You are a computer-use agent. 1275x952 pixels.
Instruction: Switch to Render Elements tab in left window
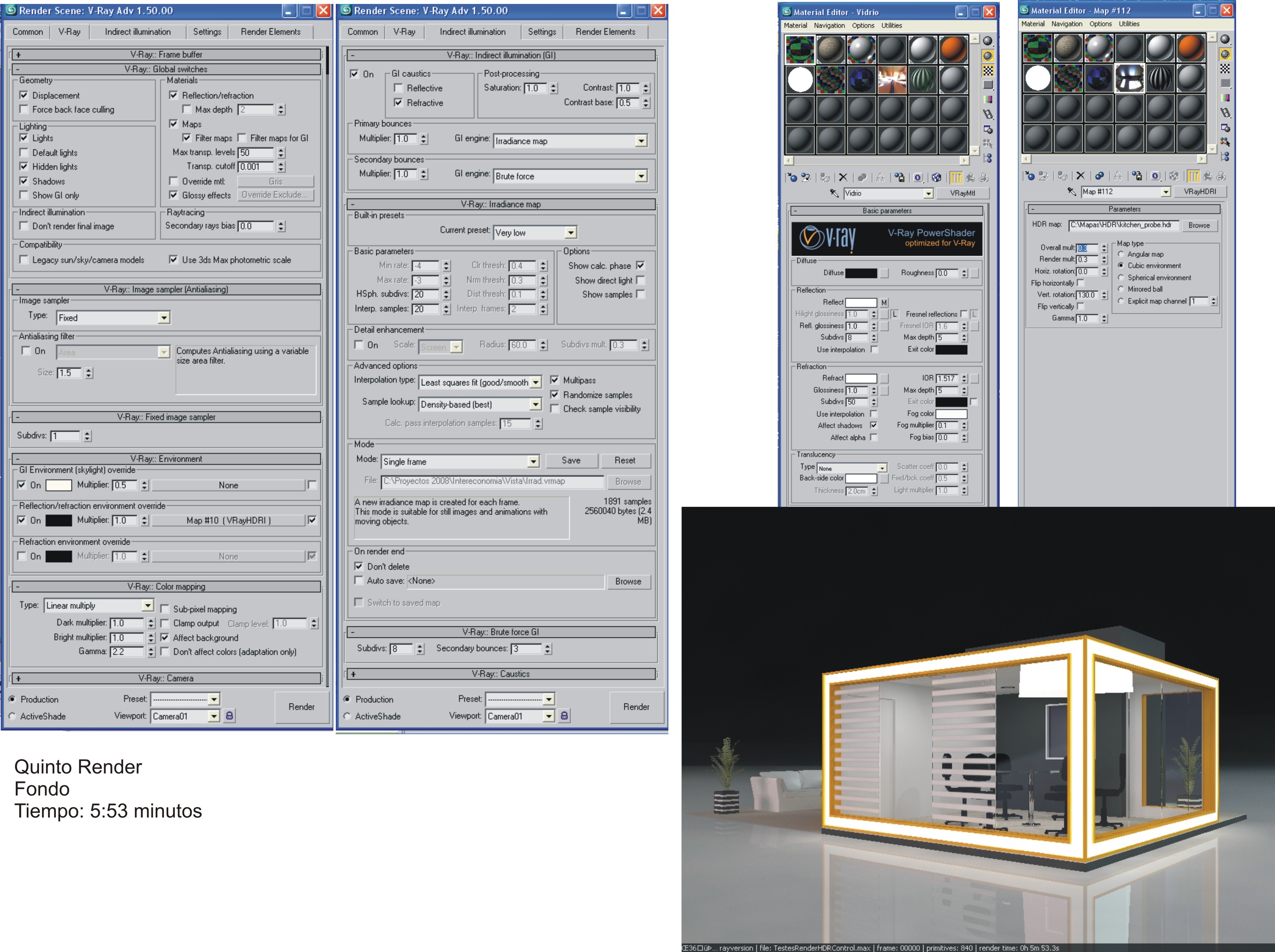[x=270, y=32]
